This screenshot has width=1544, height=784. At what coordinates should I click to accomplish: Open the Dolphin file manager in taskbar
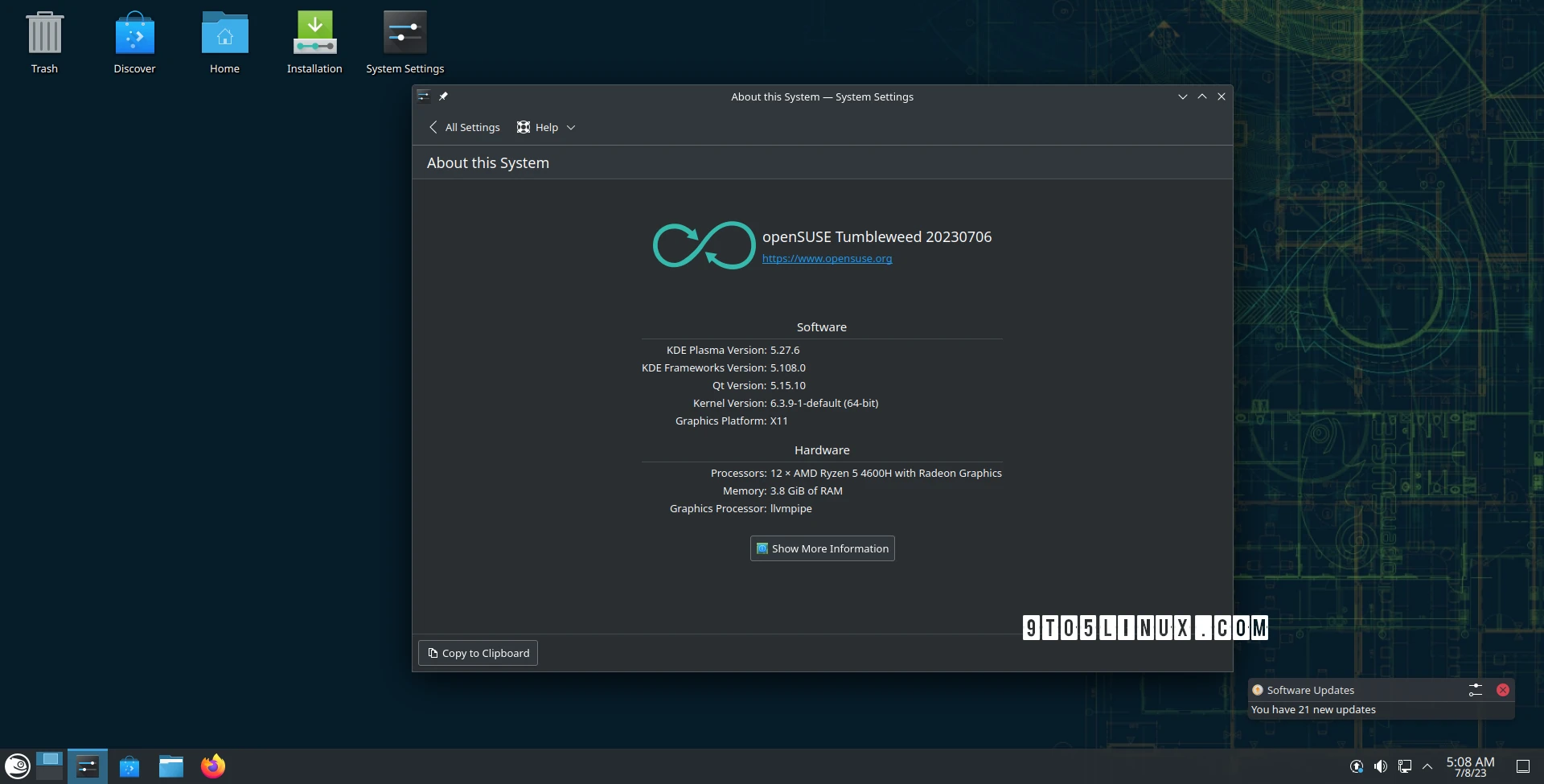click(x=170, y=766)
